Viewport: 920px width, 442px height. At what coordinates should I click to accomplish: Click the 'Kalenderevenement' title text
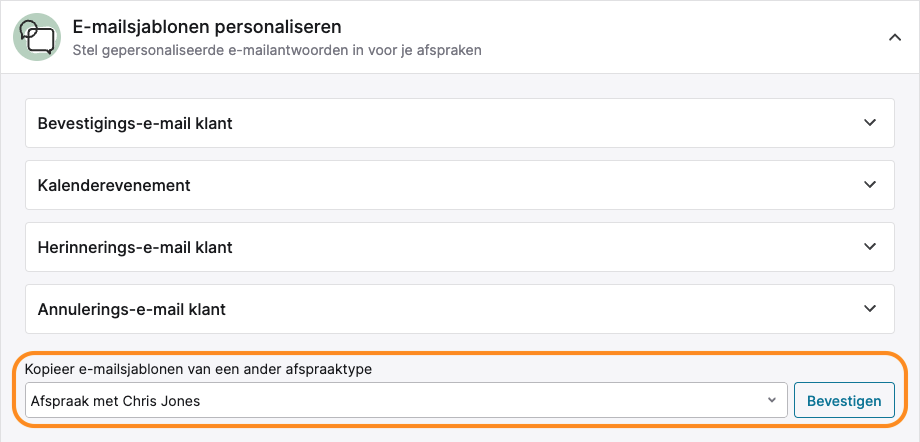114,185
